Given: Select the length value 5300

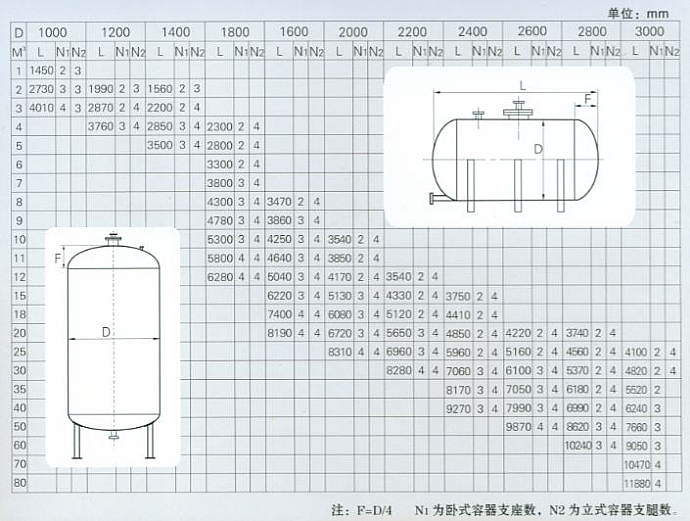Looking at the screenshot, I should pyautogui.click(x=220, y=240).
